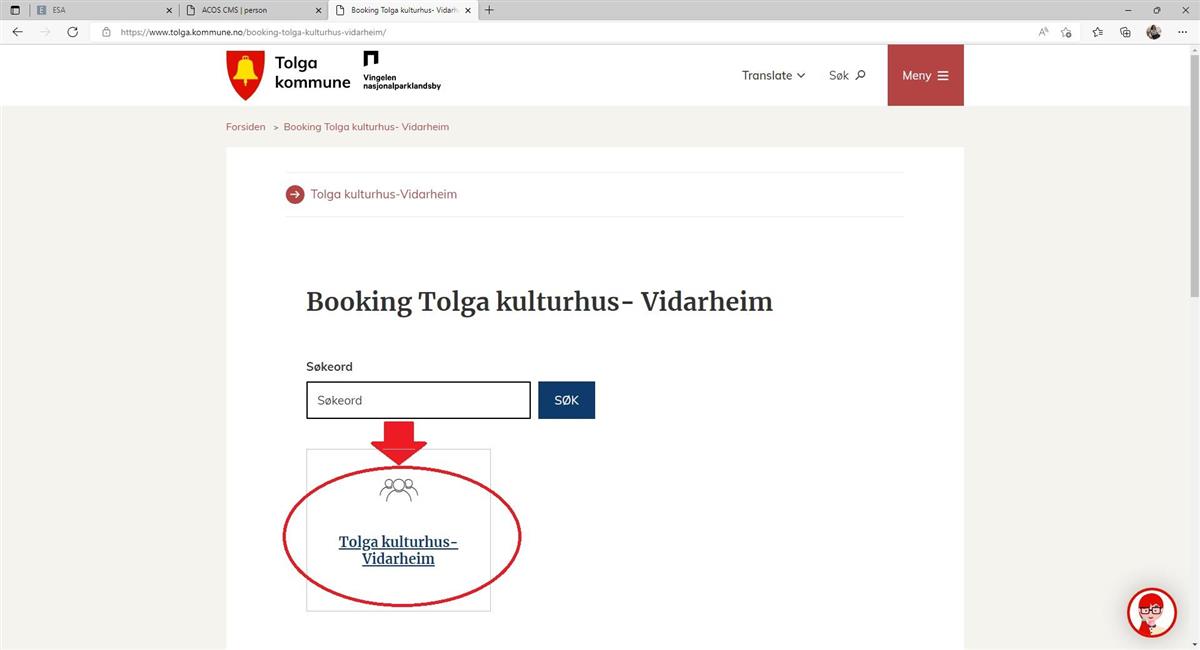Screen dimensions: 1200x650
Task: Focus the Søkeord input field
Action: (x=418, y=400)
